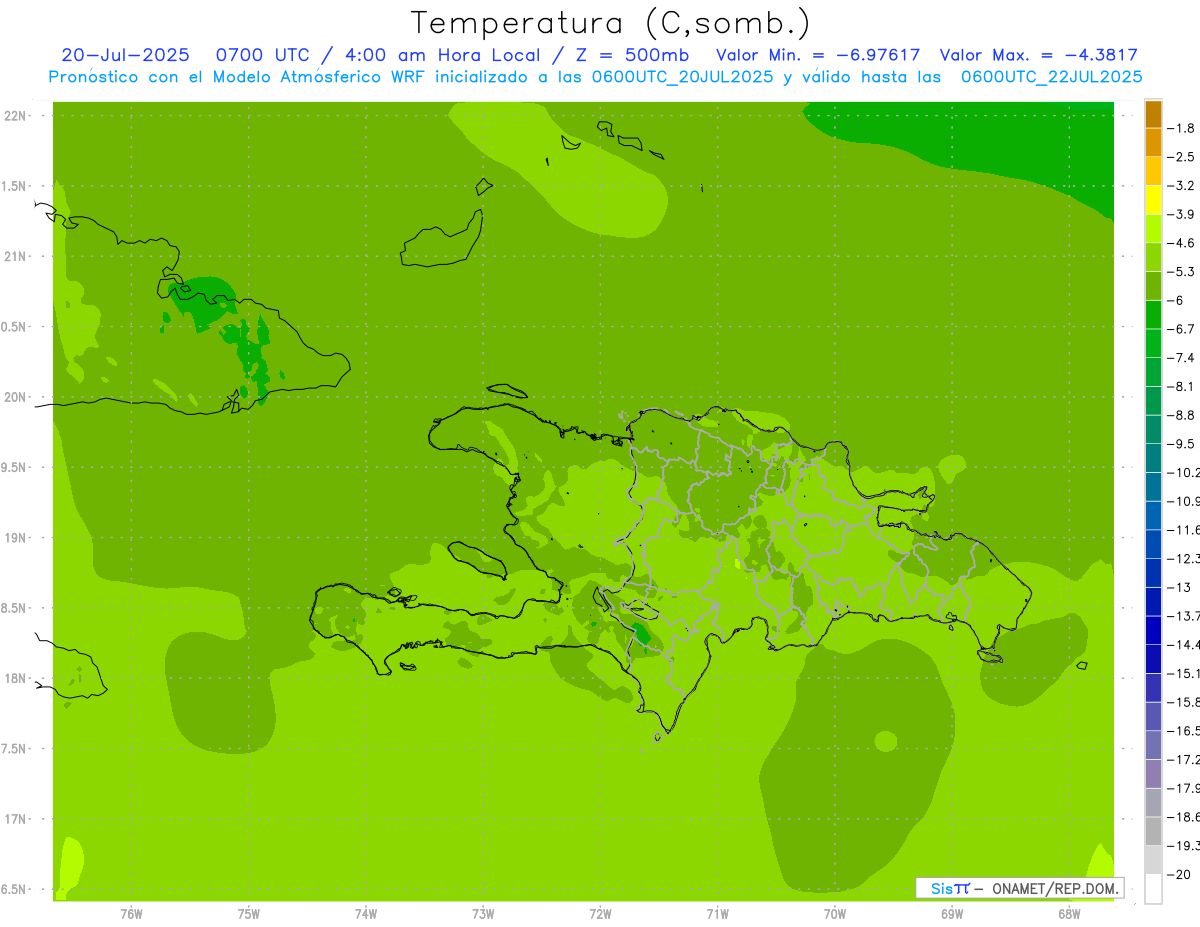Click the '71W' longitude axis label
The image size is (1200, 927).
(717, 914)
